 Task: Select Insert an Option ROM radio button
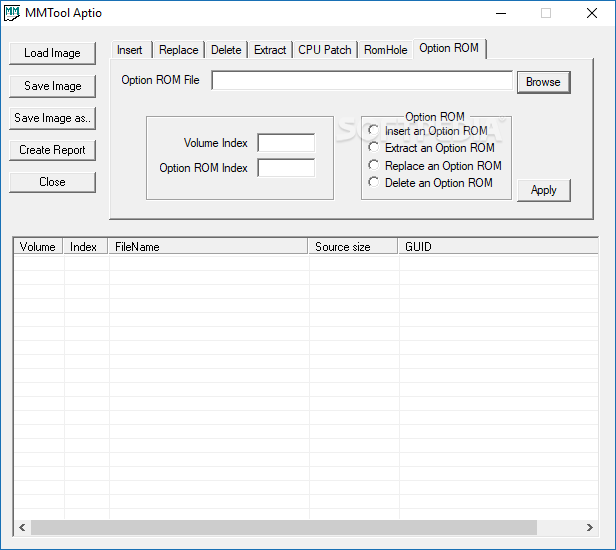(428, 131)
